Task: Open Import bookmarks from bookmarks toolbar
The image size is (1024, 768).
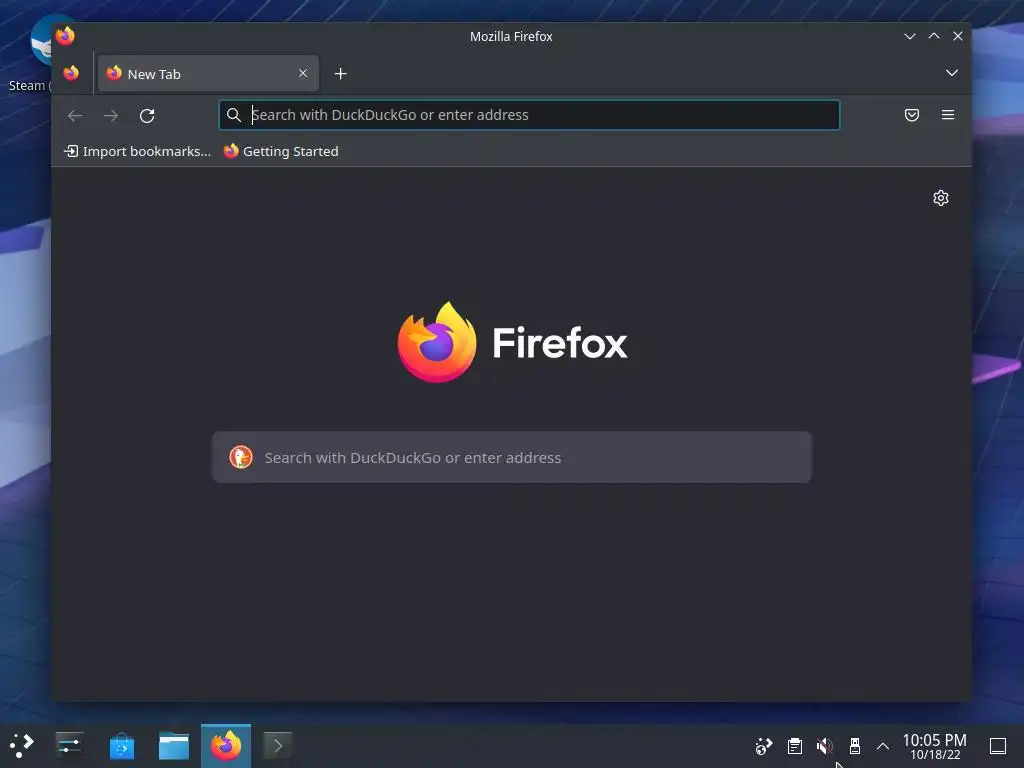Action: point(137,152)
